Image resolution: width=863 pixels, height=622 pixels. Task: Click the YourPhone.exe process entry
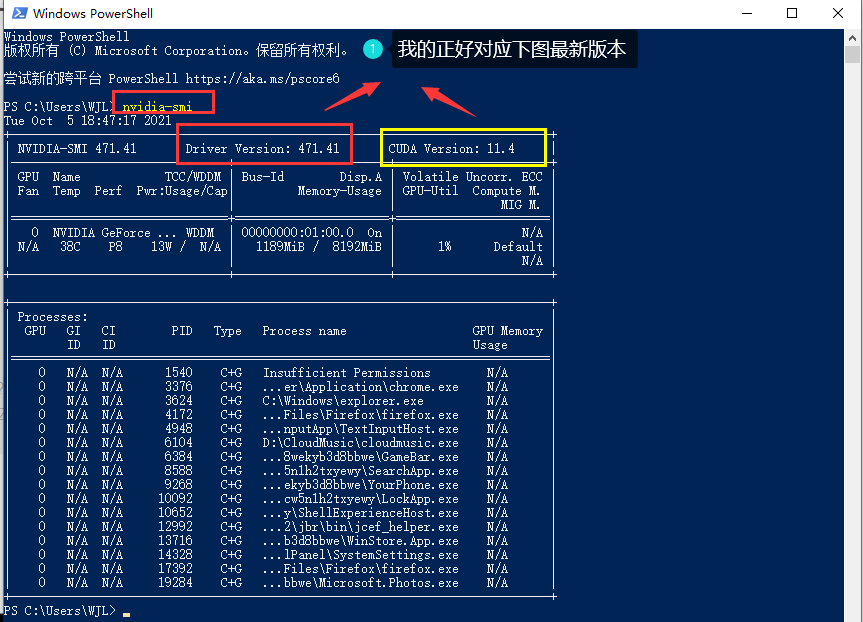pyautogui.click(x=361, y=485)
